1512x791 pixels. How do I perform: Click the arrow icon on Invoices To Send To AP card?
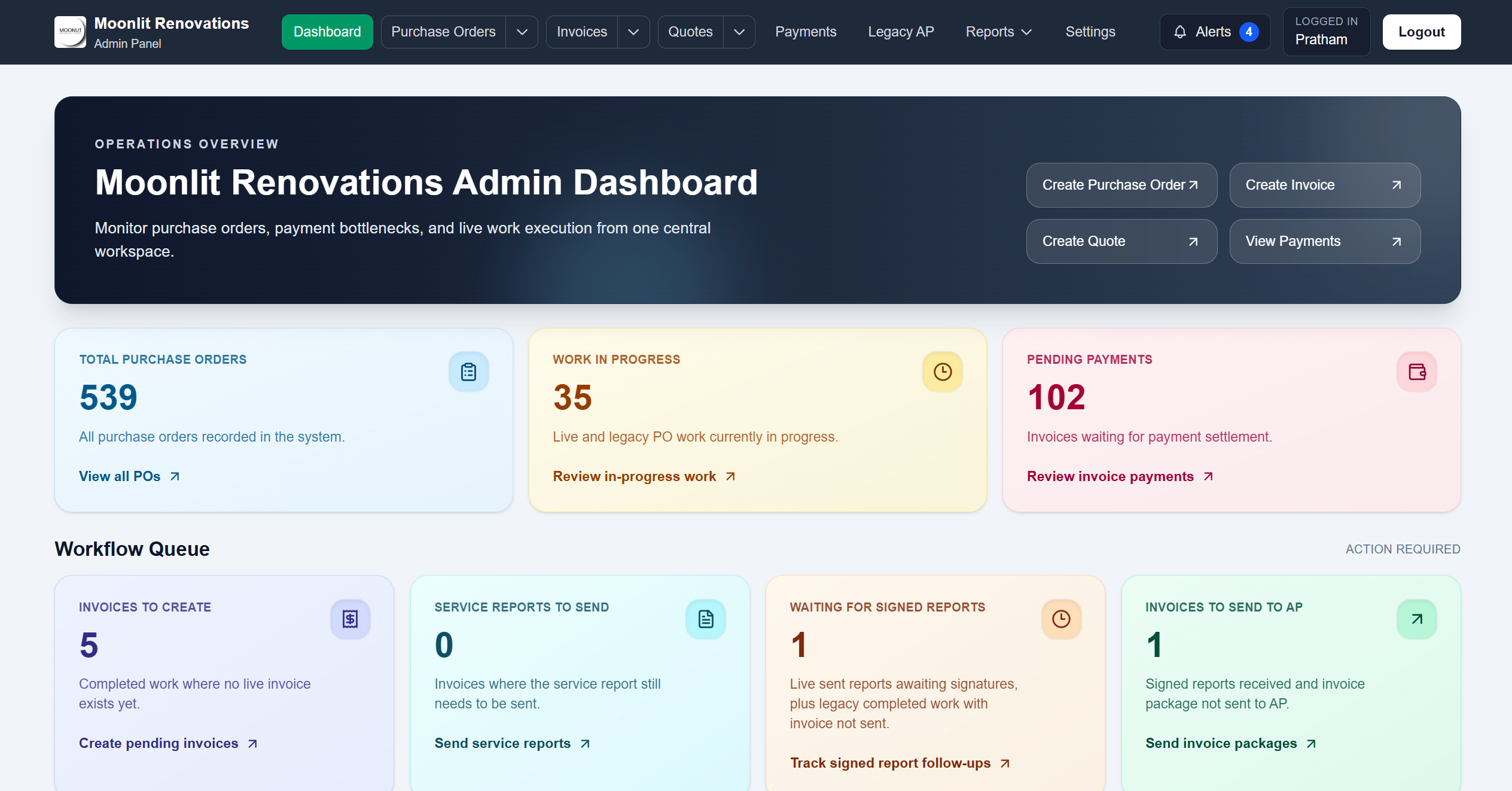(1417, 619)
